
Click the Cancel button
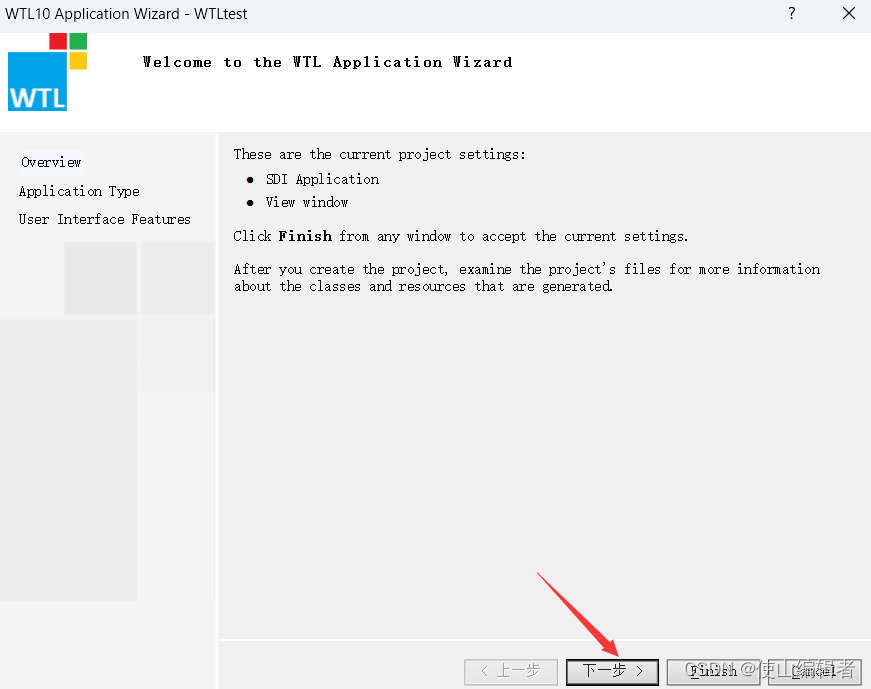coord(814,671)
